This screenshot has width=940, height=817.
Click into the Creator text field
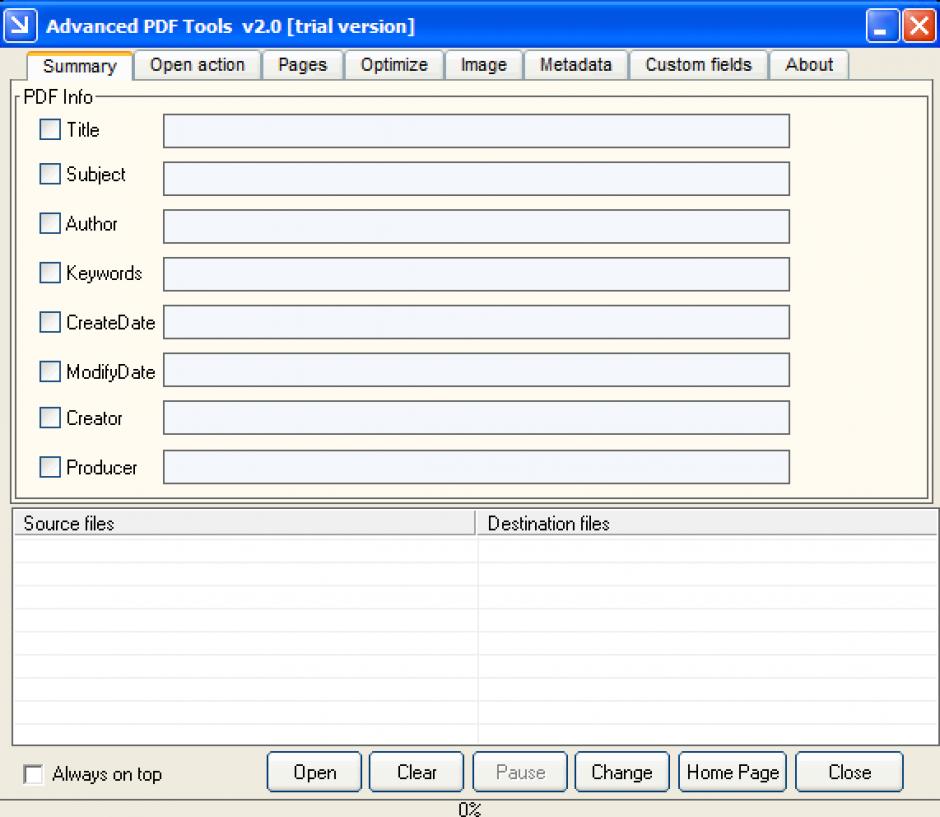click(x=477, y=418)
